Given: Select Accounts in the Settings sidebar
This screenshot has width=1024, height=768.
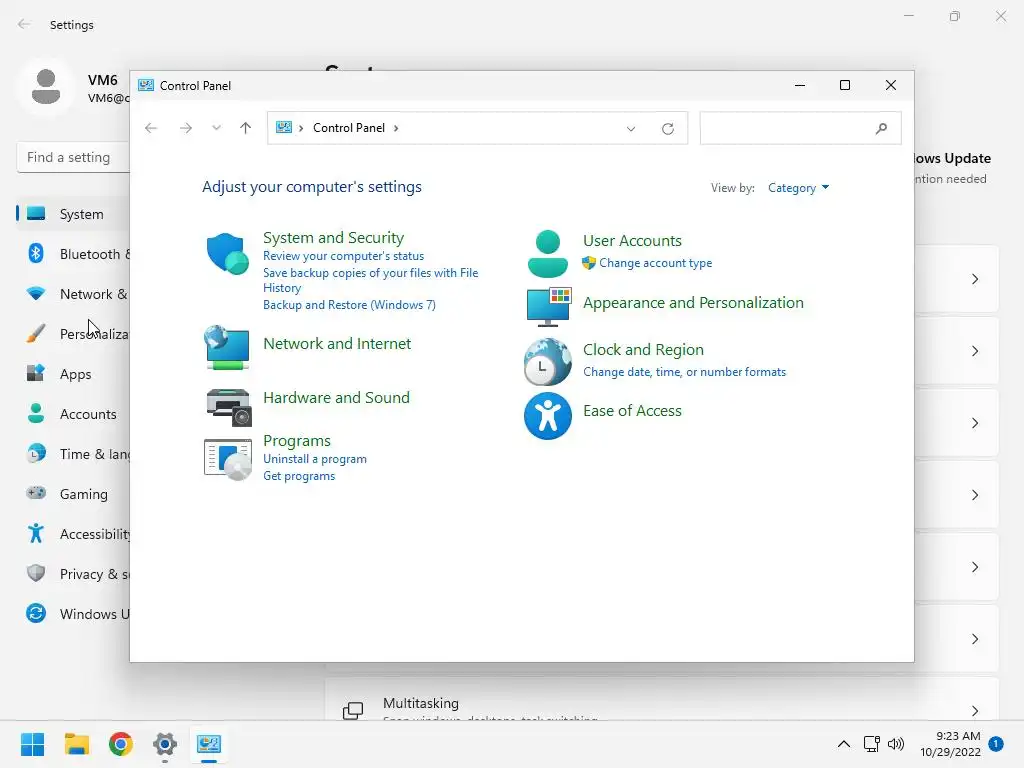Looking at the screenshot, I should 73,414.
